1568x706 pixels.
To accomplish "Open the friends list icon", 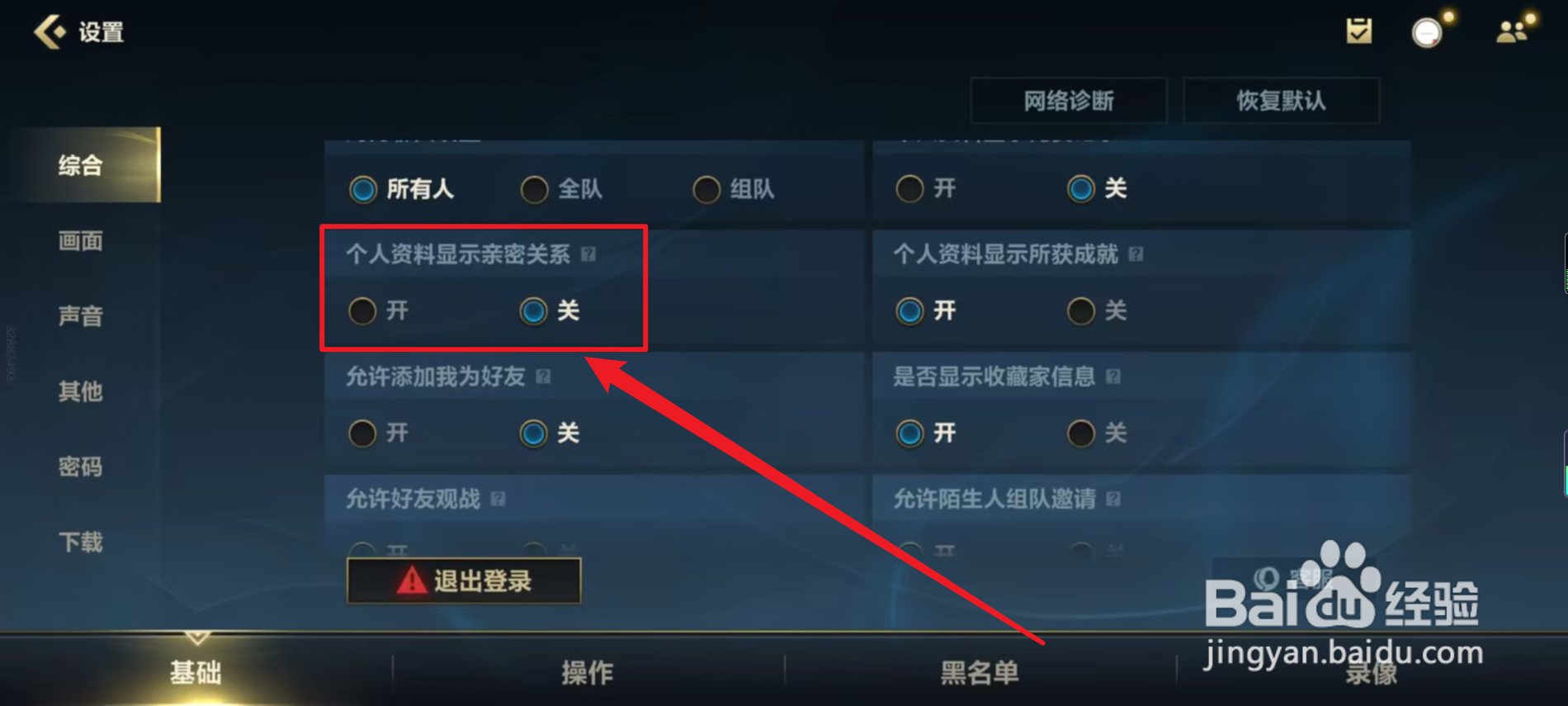I will tap(1512, 32).
